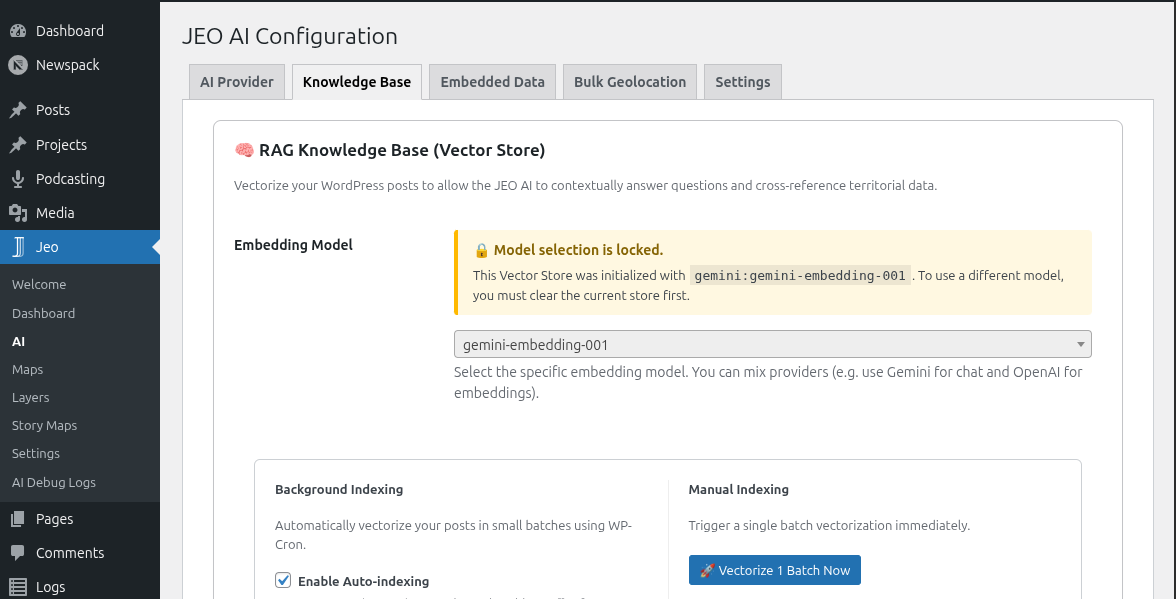Click the Pages icon in sidebar

click(x=18, y=519)
